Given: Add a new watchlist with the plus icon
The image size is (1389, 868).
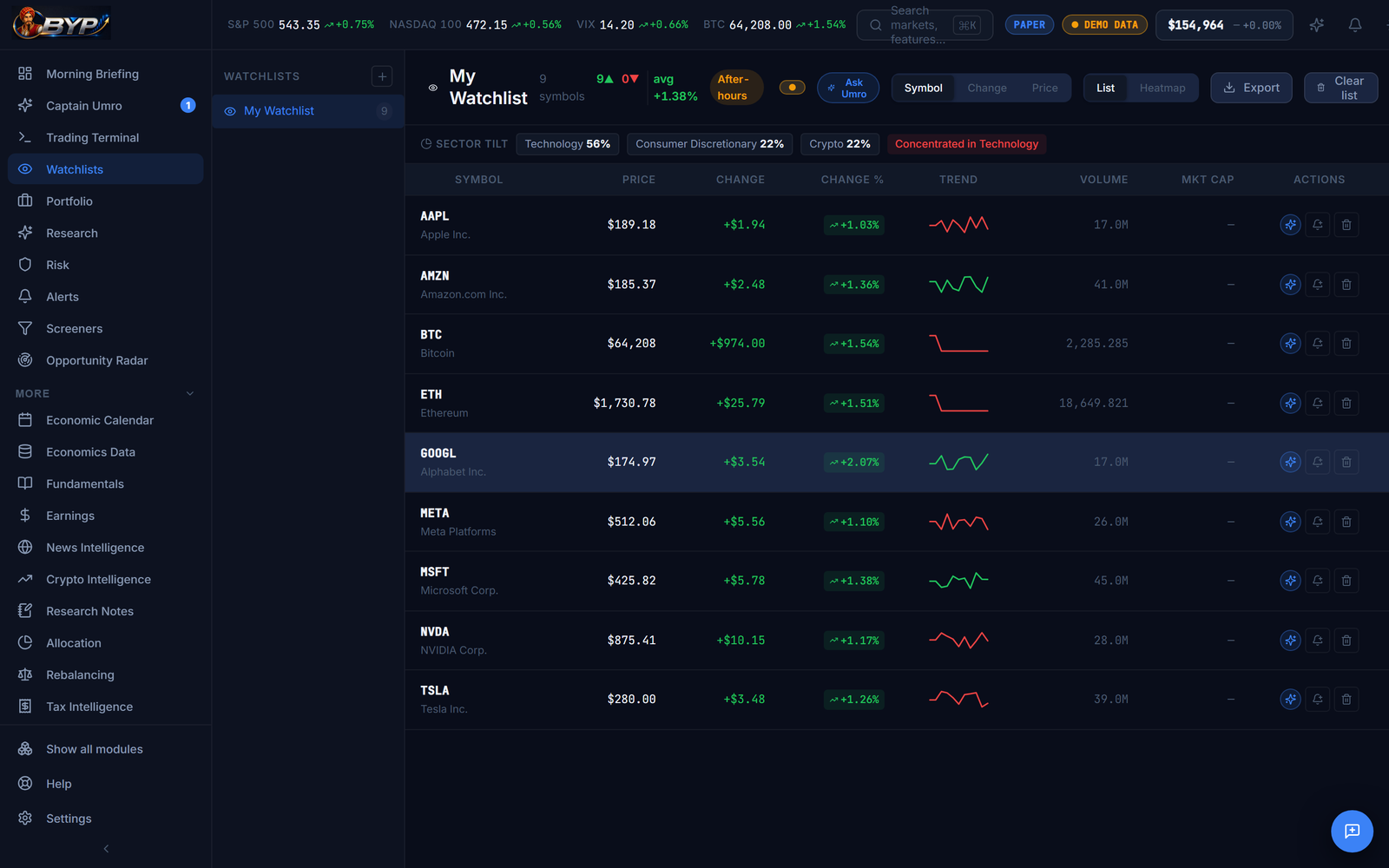Looking at the screenshot, I should point(382,76).
